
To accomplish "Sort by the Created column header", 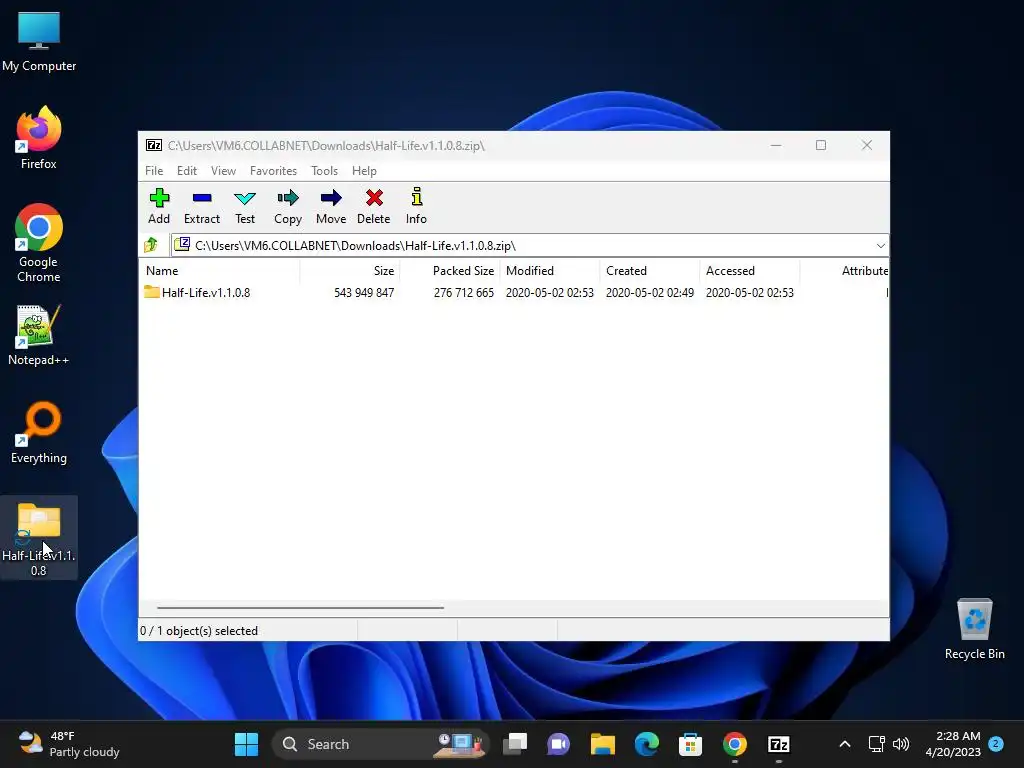I will [x=650, y=270].
